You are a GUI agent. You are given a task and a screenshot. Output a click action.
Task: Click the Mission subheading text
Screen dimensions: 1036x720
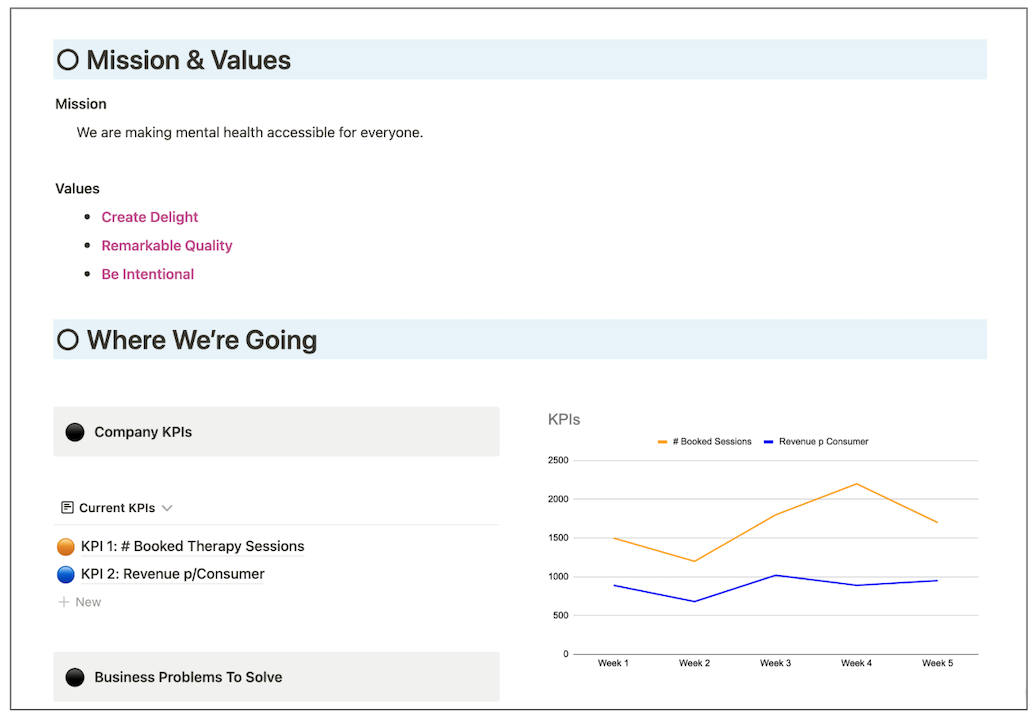pyautogui.click(x=81, y=104)
